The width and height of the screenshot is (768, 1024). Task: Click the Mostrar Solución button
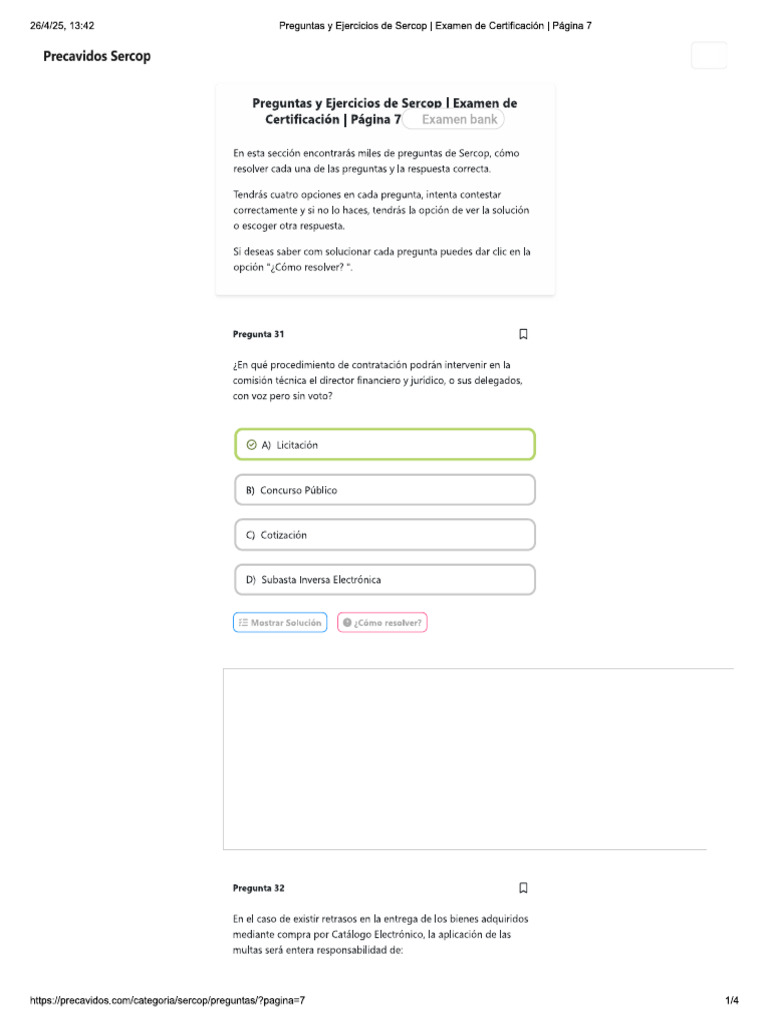click(x=280, y=623)
